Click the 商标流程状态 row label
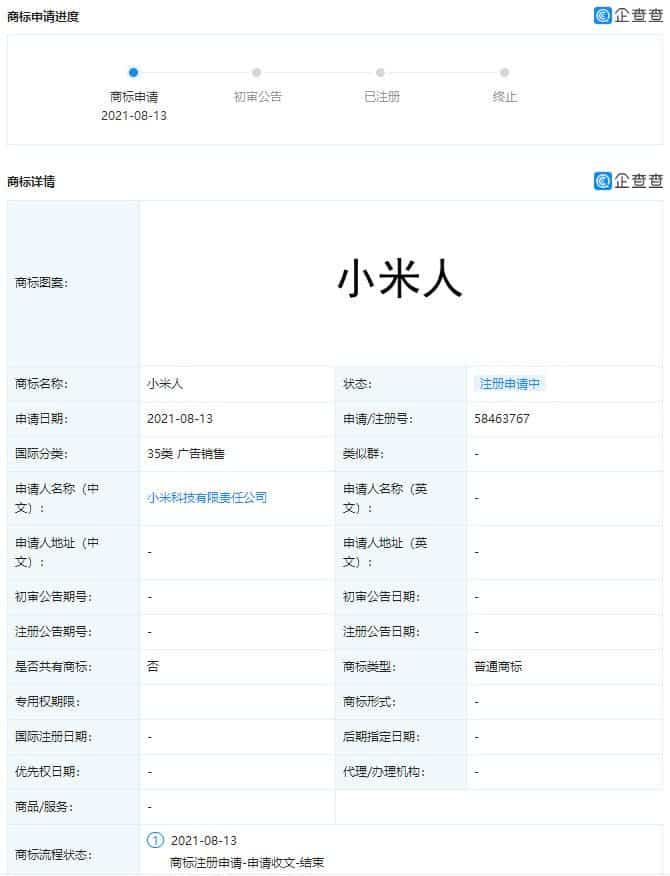This screenshot has width=670, height=876. click(54, 855)
